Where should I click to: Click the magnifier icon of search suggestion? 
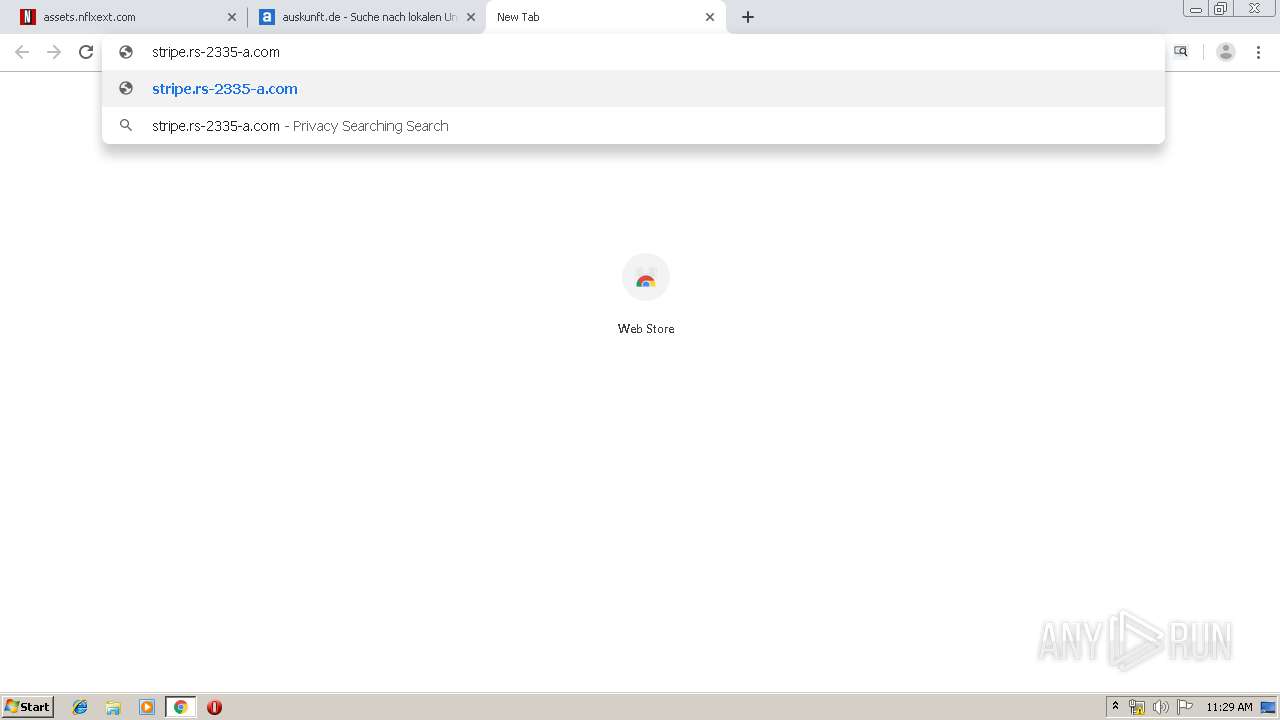[x=126, y=126]
